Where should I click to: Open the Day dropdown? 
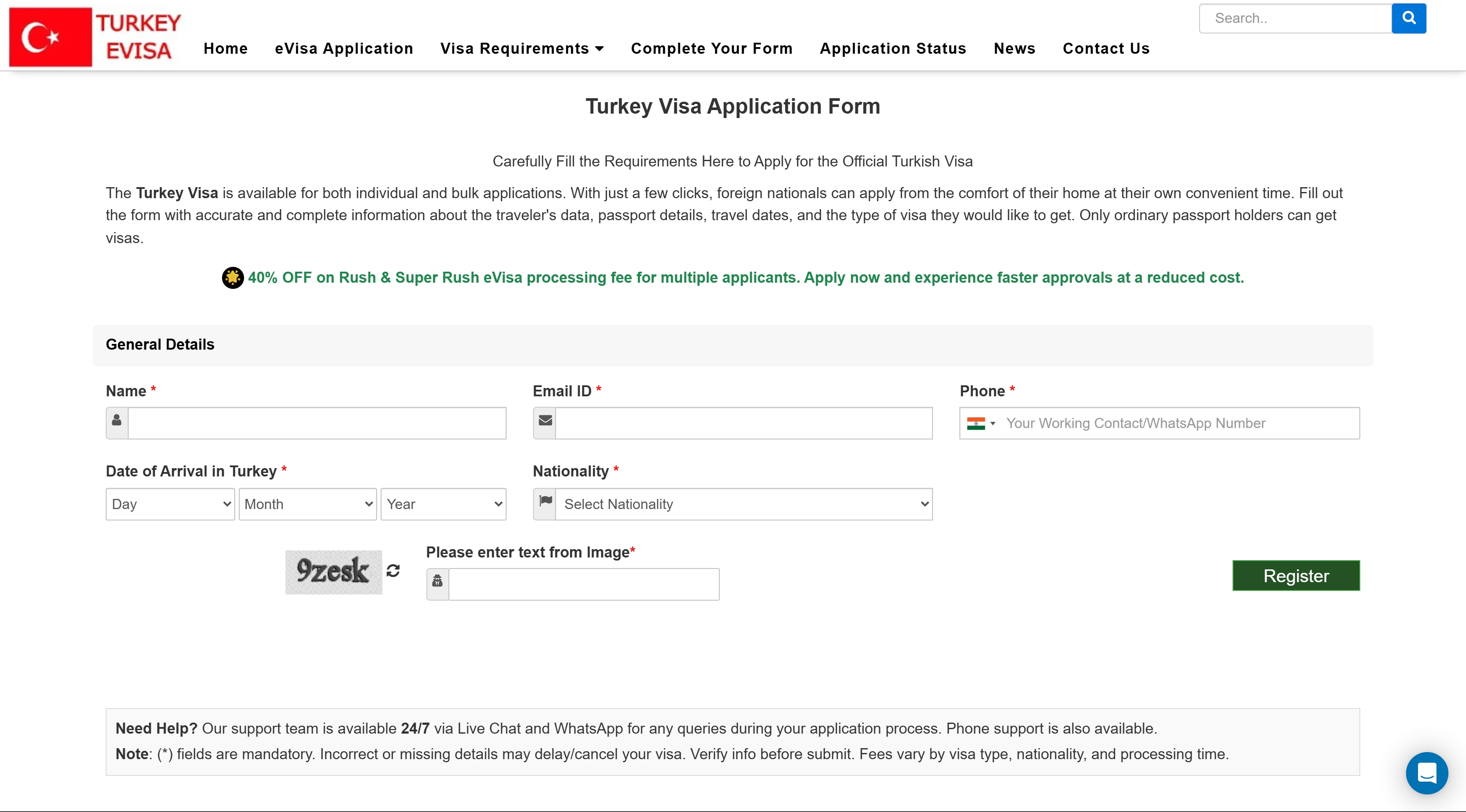[170, 504]
